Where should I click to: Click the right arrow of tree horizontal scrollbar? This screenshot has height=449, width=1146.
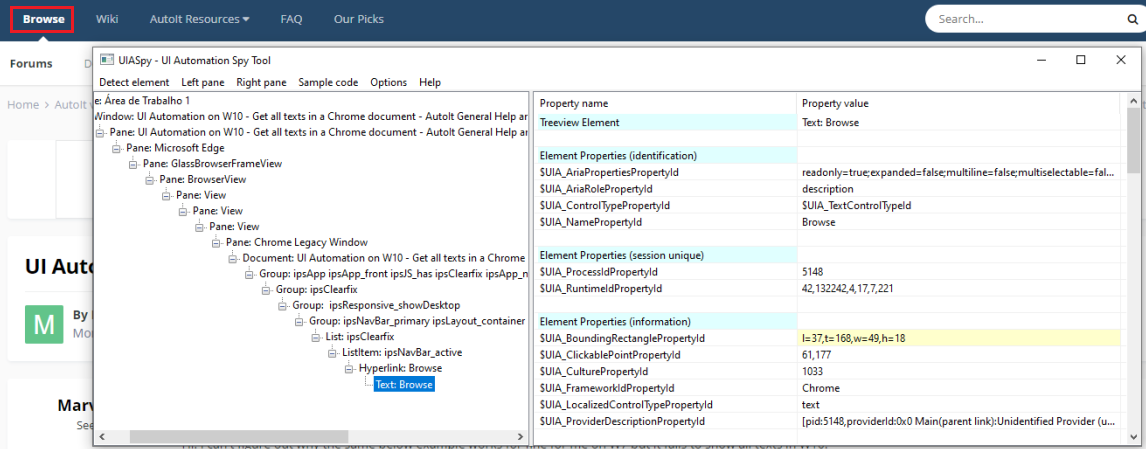click(521, 437)
